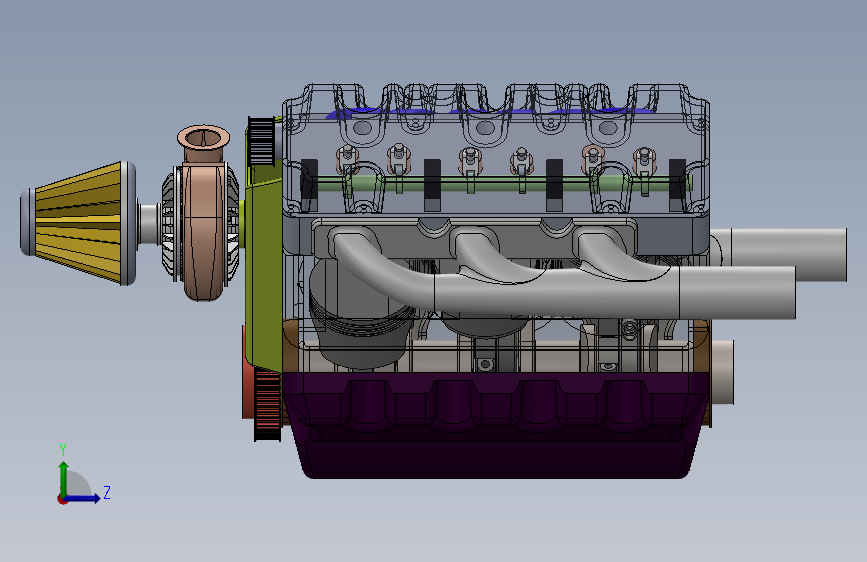
Task: Select the dark purple oil pan
Action: 496,425
